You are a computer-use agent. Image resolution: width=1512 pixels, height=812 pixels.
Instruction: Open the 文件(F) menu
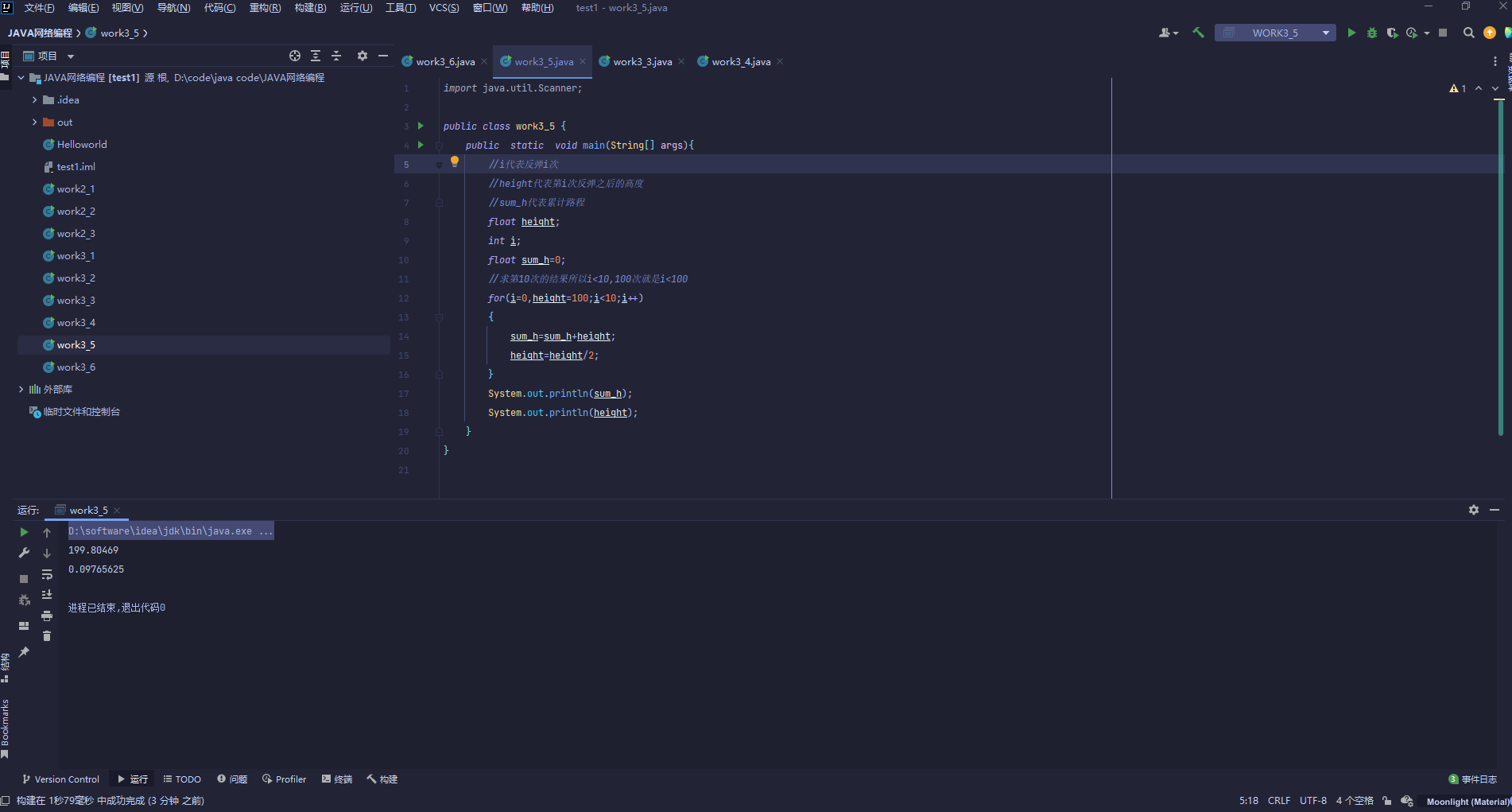pos(39,8)
